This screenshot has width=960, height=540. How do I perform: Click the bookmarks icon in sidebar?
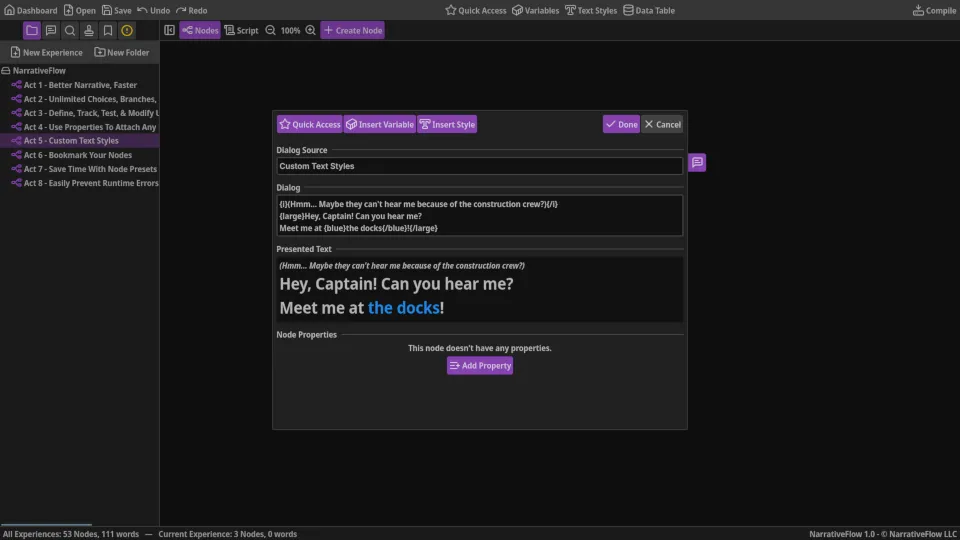(108, 31)
